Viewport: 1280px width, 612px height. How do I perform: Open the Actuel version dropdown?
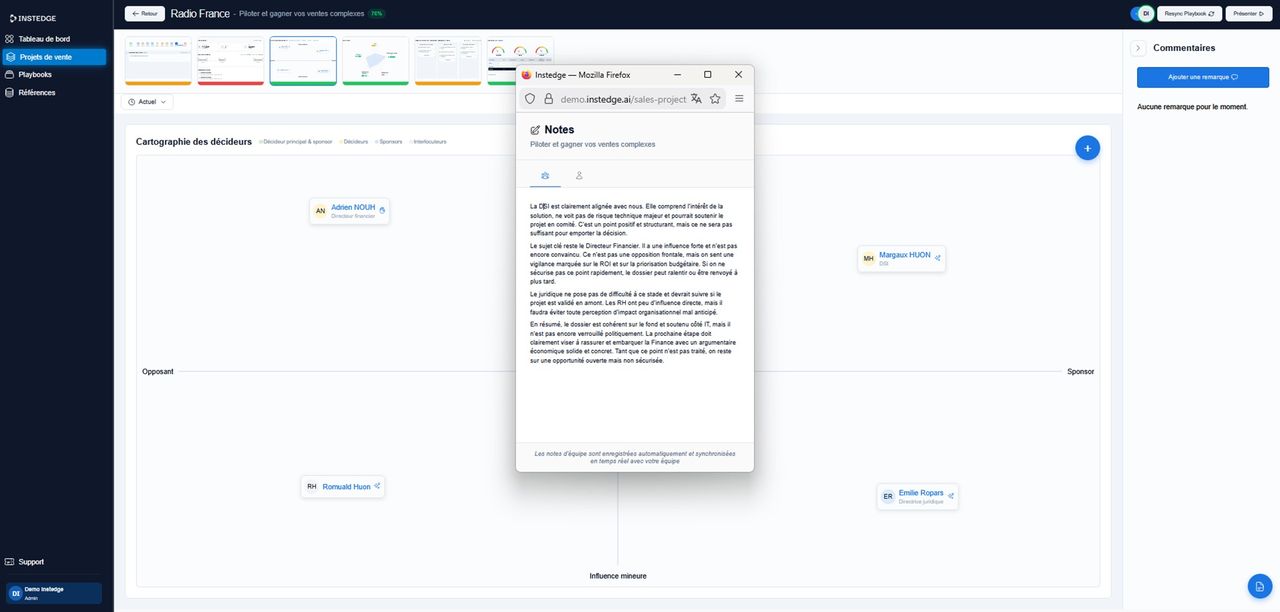(x=145, y=100)
